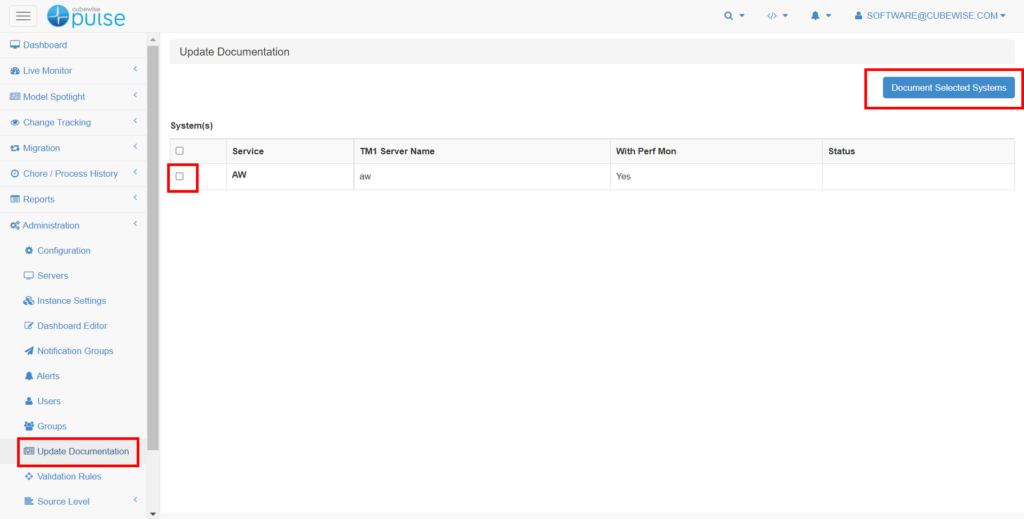Click the sidebar vertical scrollbar
1024x519 pixels.
tap(153, 250)
